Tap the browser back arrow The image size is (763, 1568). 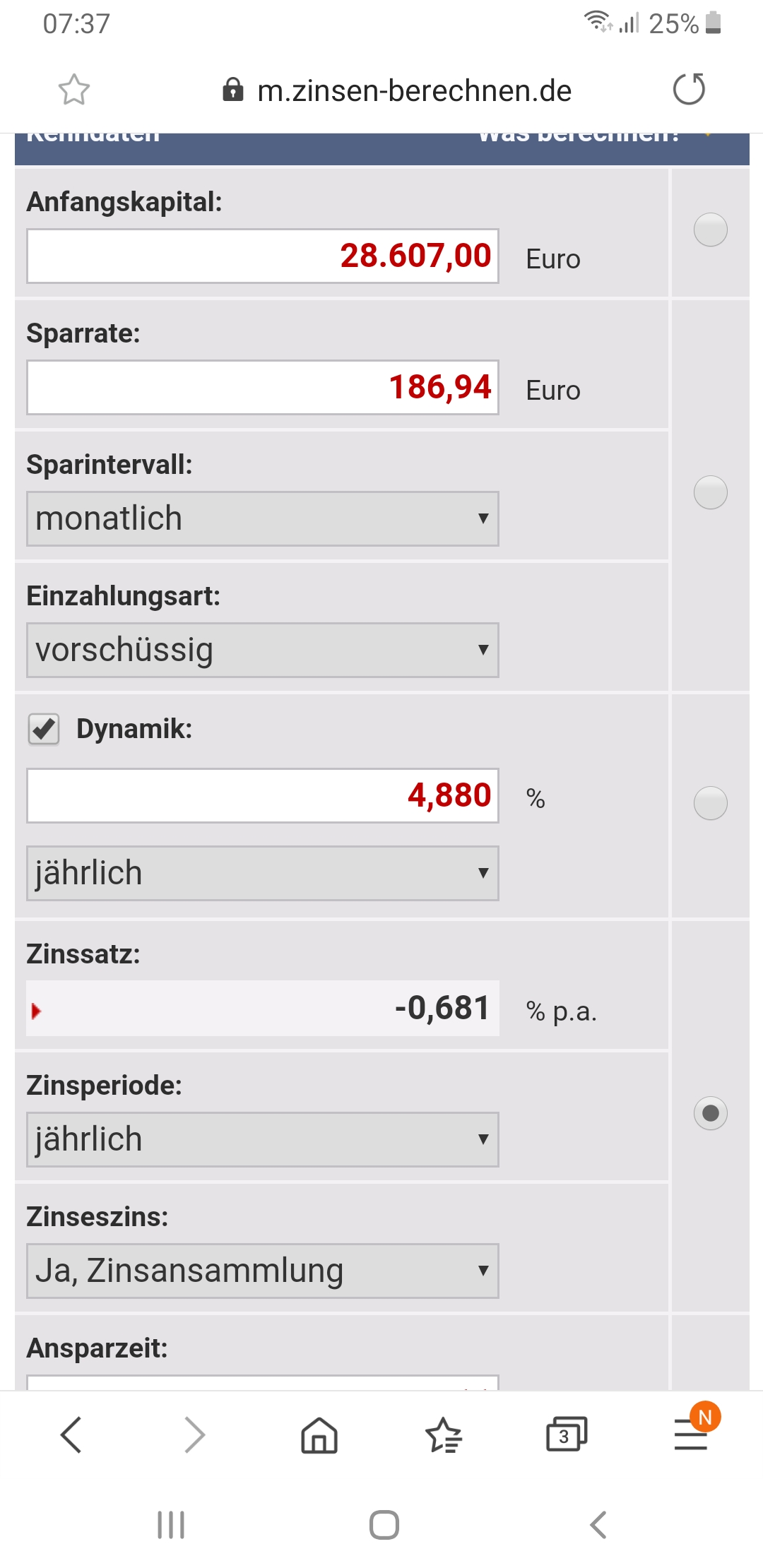pos(71,1435)
